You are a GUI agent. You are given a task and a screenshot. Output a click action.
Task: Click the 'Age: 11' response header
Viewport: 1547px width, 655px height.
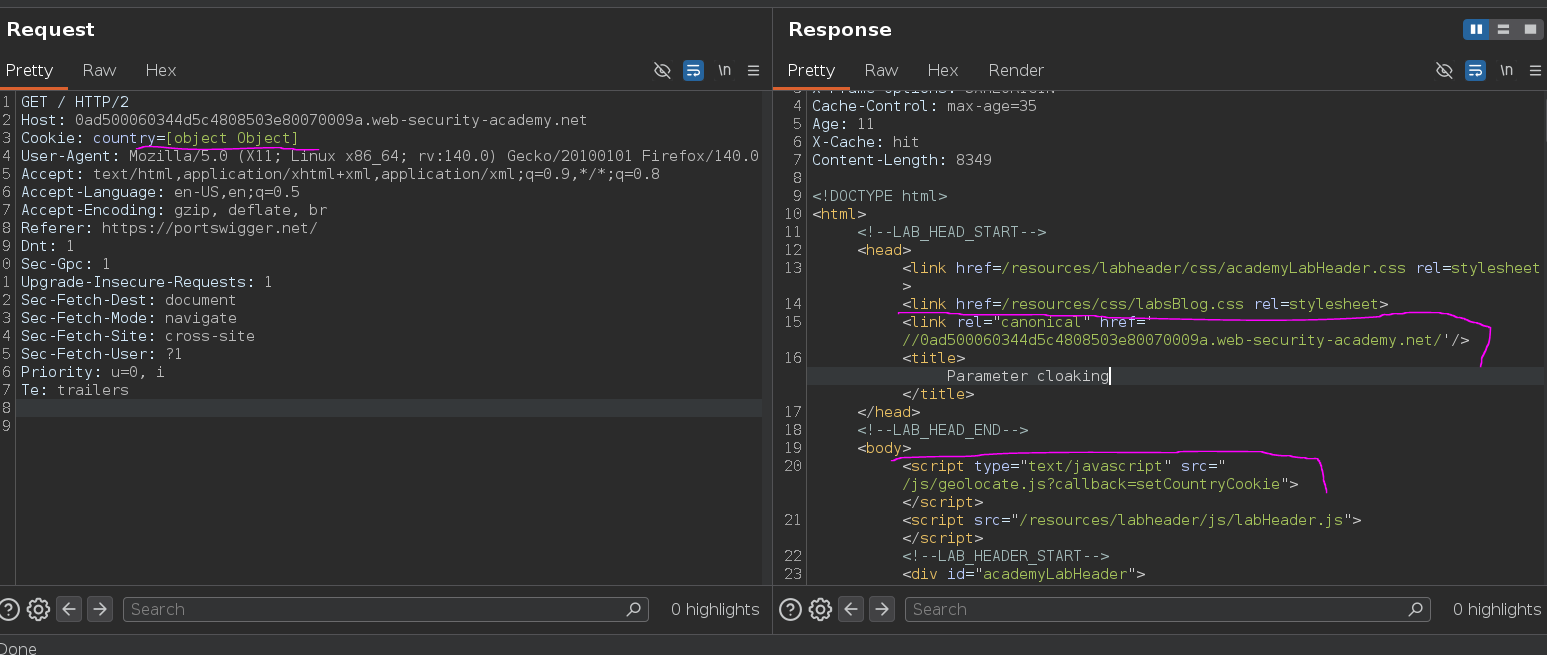point(843,124)
